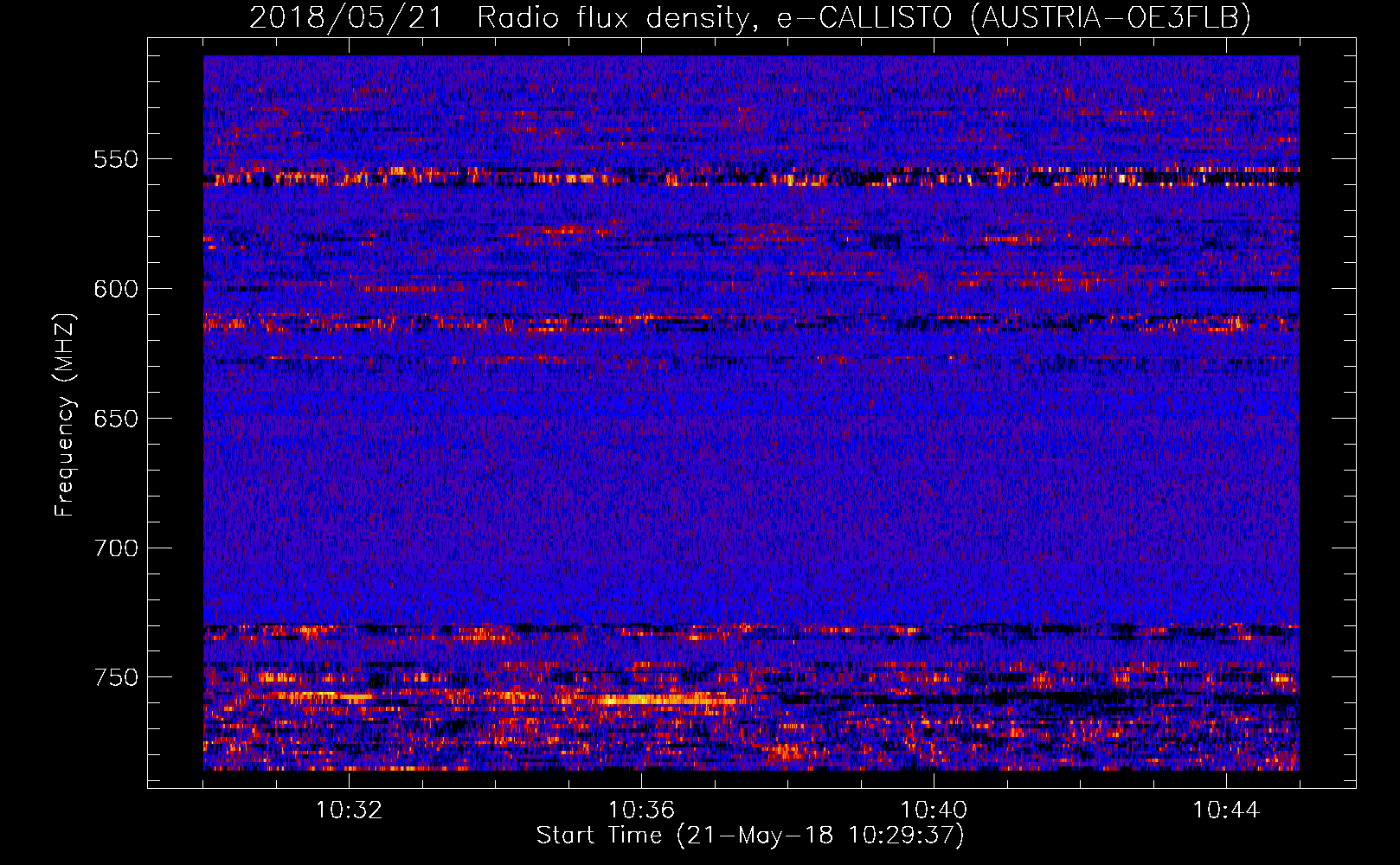The image size is (1400, 865).
Task: Click the 650 frequency tick label
Action: point(116,419)
